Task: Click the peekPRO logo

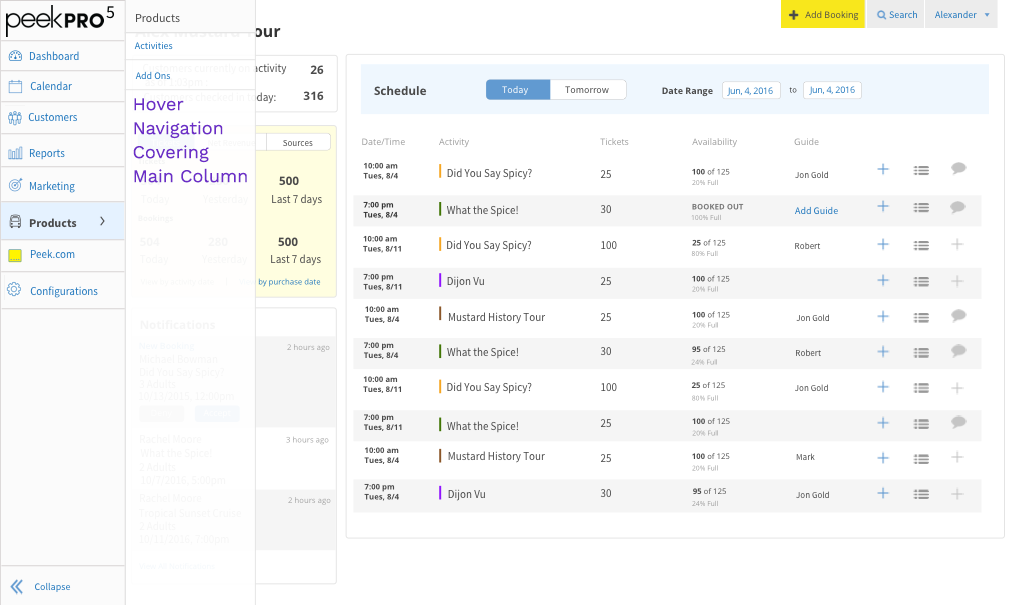Action: [x=60, y=20]
